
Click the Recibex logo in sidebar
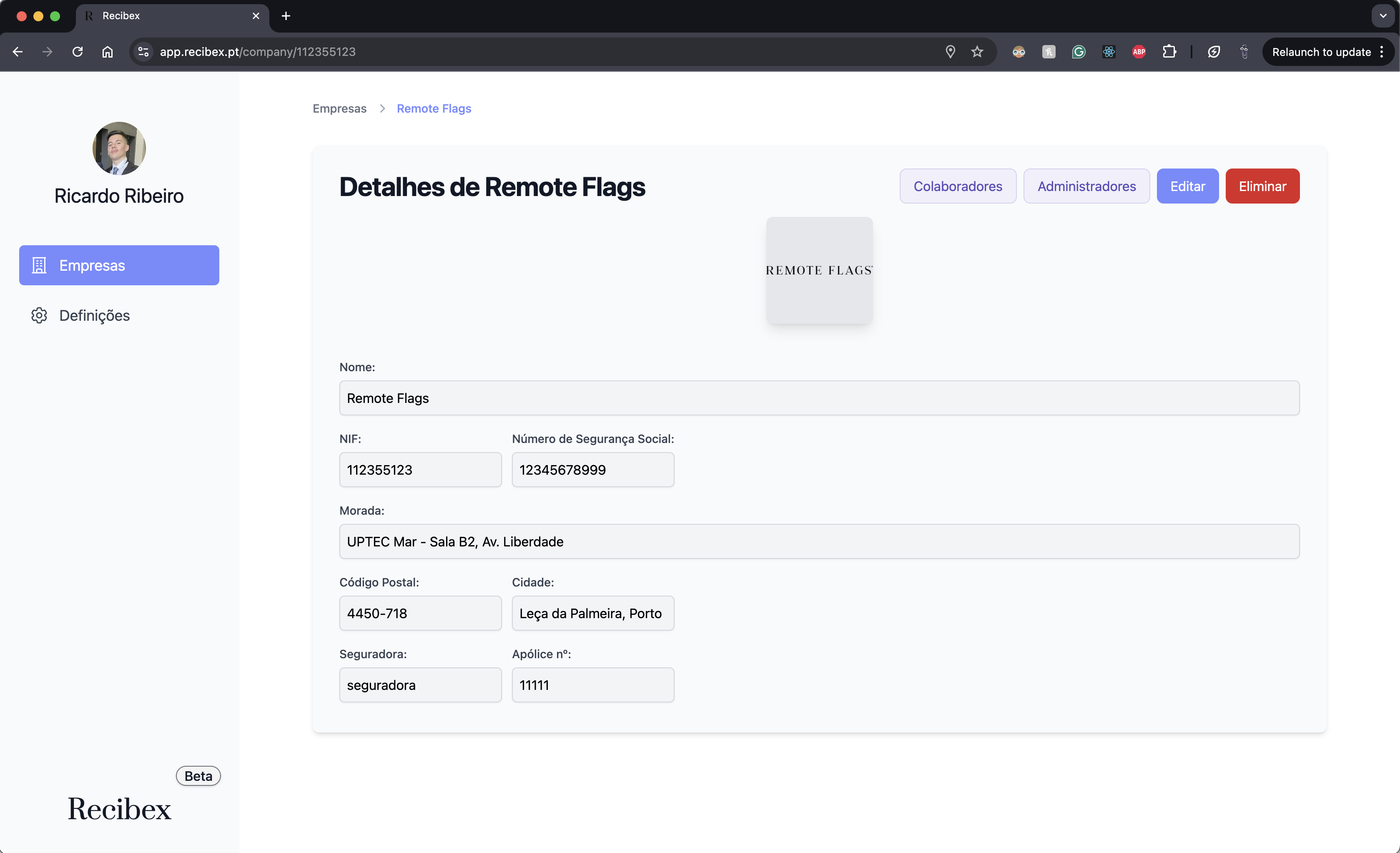click(119, 809)
